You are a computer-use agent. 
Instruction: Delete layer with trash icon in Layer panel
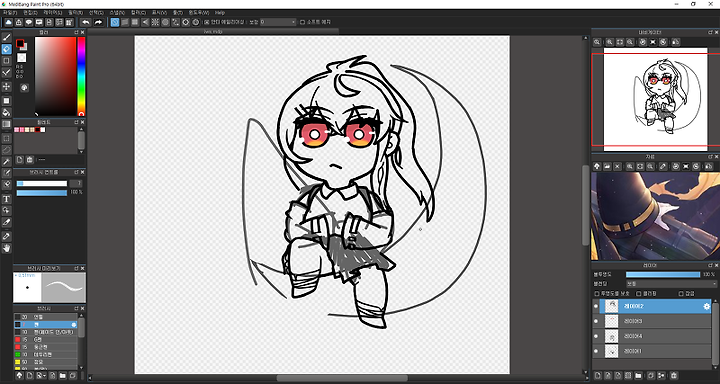click(674, 375)
